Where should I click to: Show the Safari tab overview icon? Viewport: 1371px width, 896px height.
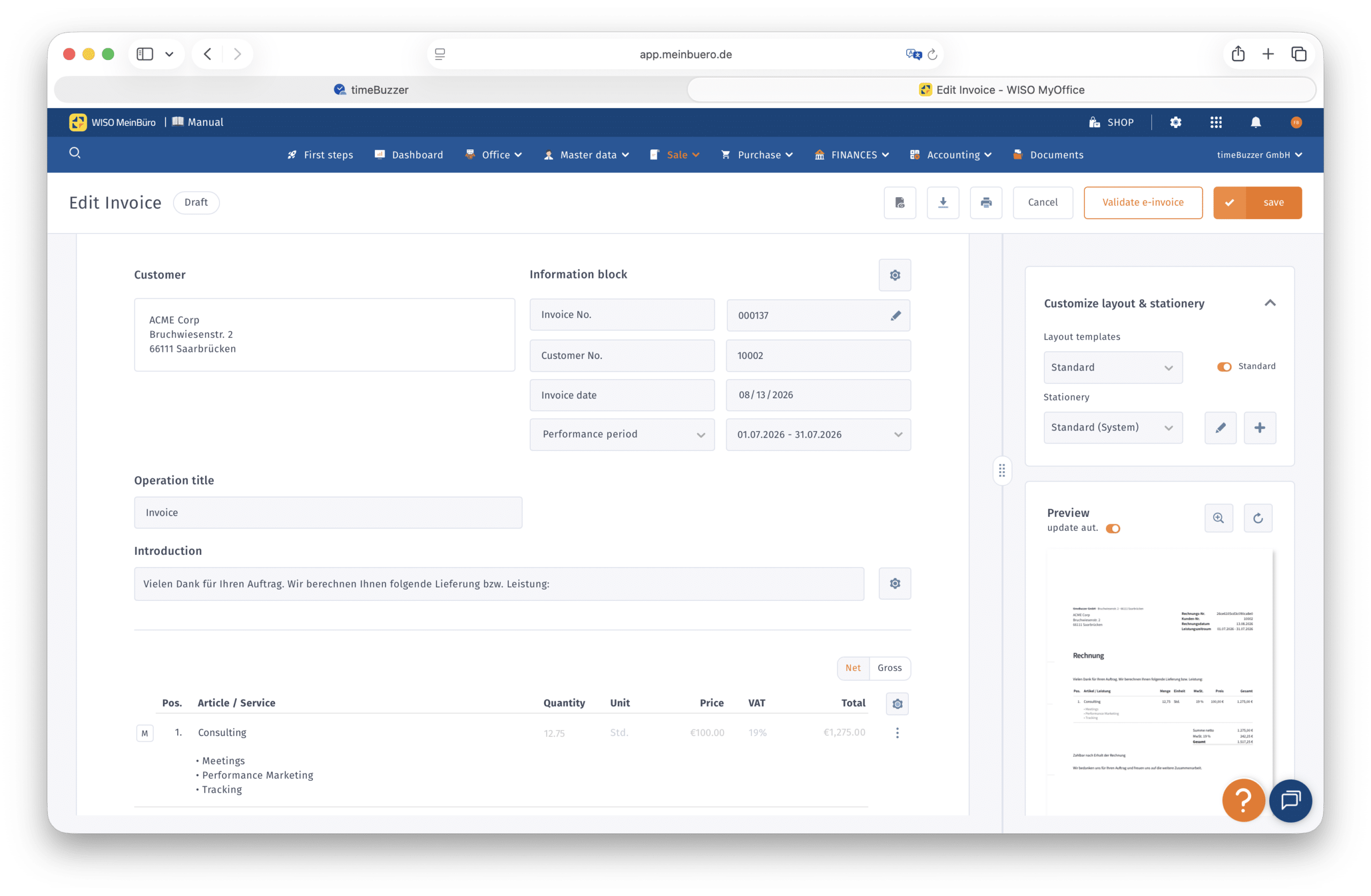coord(1298,54)
